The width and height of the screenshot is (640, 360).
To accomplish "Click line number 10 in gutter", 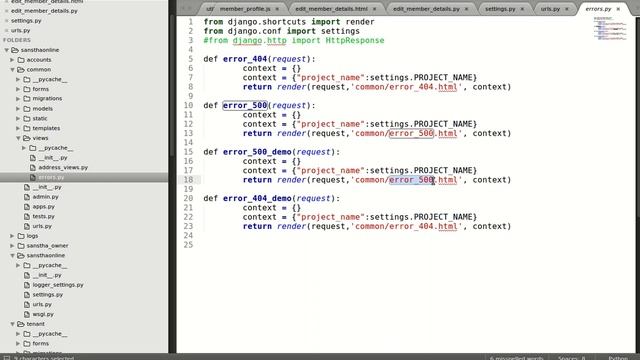I will (188, 105).
